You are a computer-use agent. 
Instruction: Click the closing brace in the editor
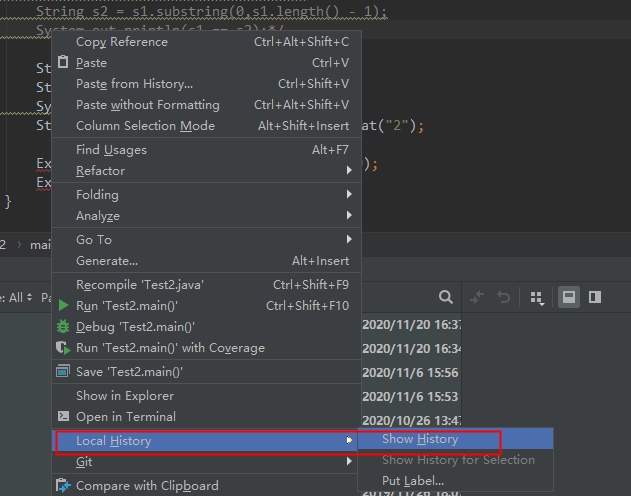(x=8, y=201)
